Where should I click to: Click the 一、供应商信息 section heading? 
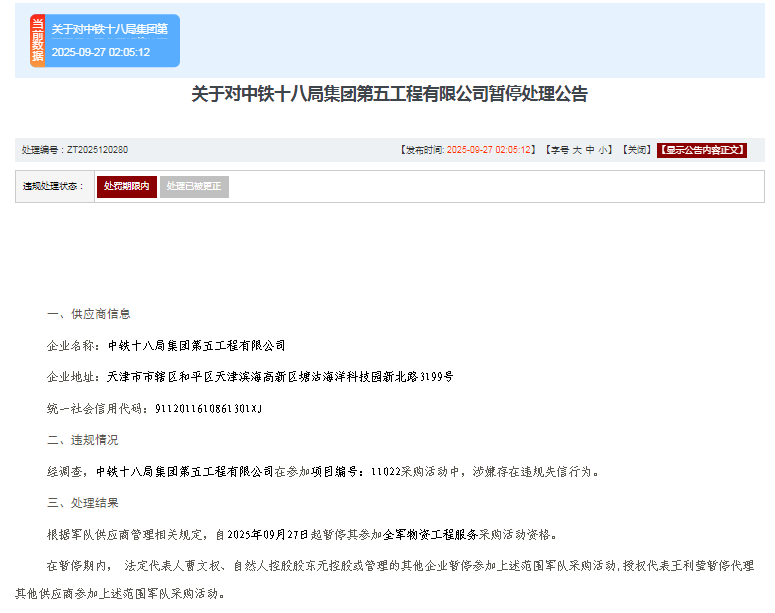point(88,314)
